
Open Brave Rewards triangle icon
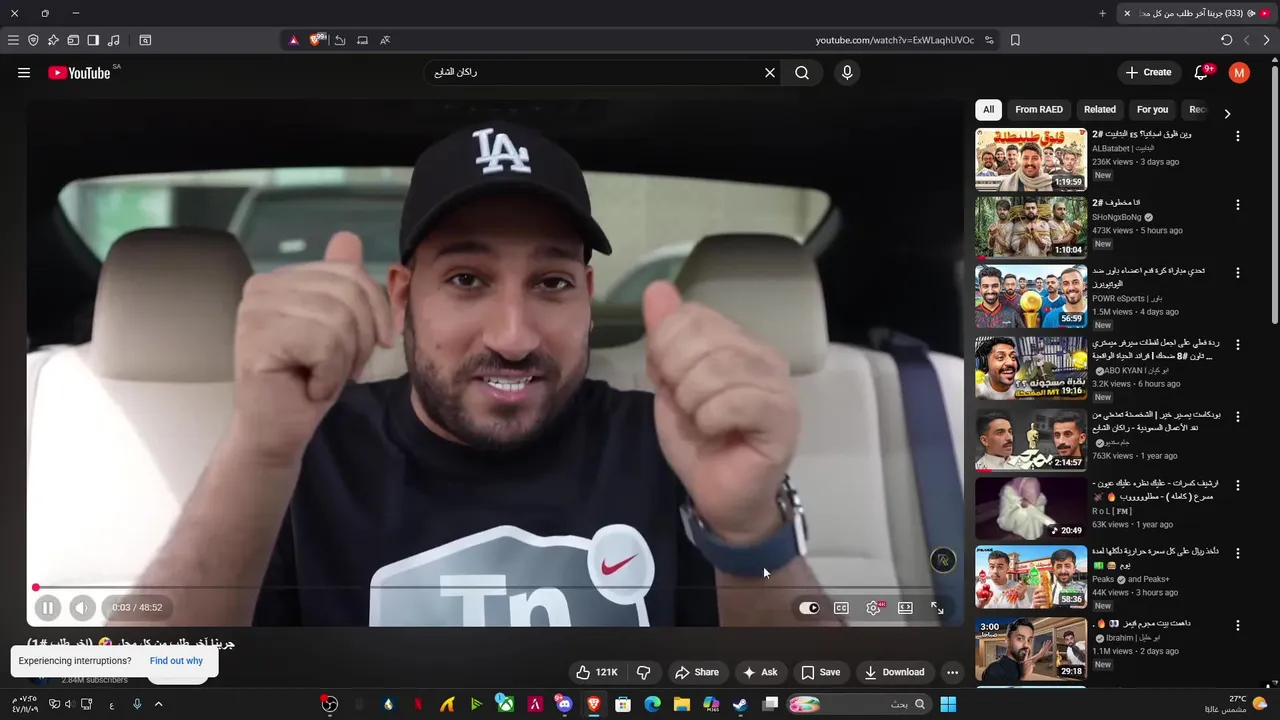[293, 40]
